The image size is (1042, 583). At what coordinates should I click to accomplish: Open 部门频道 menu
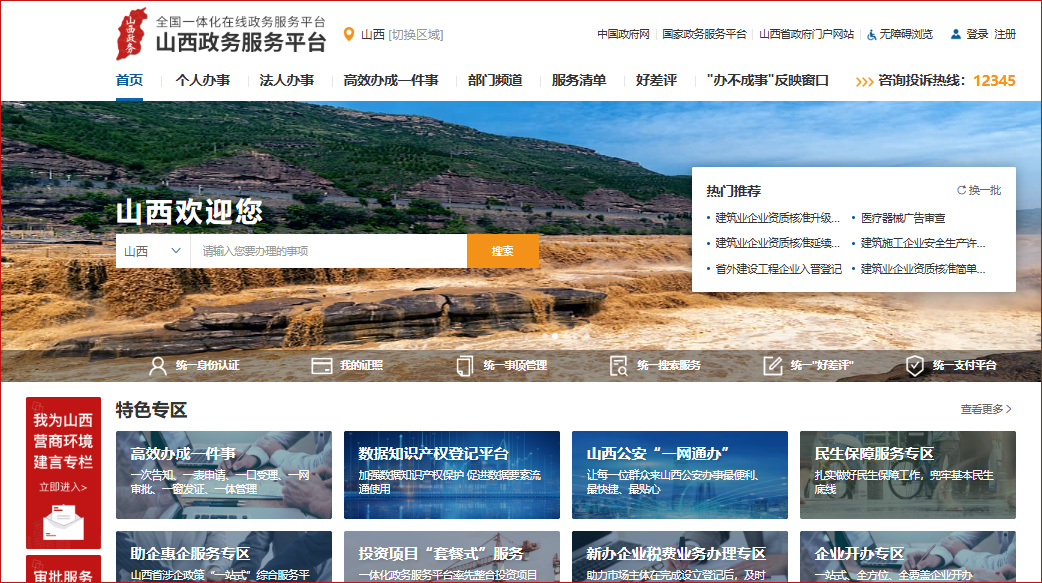(495, 80)
